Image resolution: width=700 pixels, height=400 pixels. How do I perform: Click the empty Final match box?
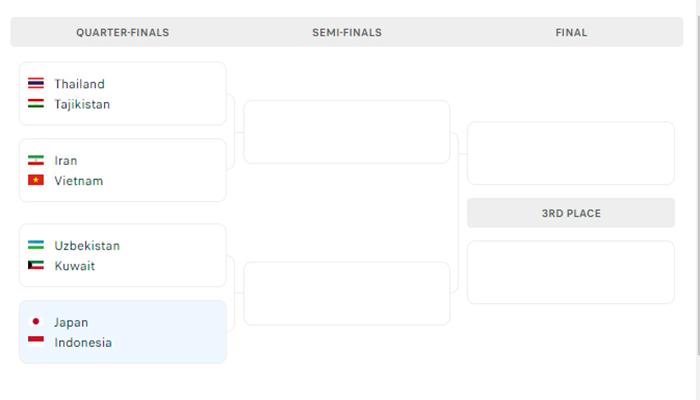click(571, 153)
